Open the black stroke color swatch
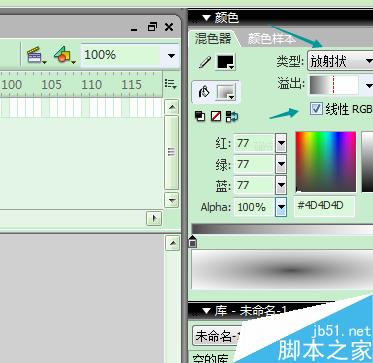The image size is (373, 363). pyautogui.click(x=226, y=62)
